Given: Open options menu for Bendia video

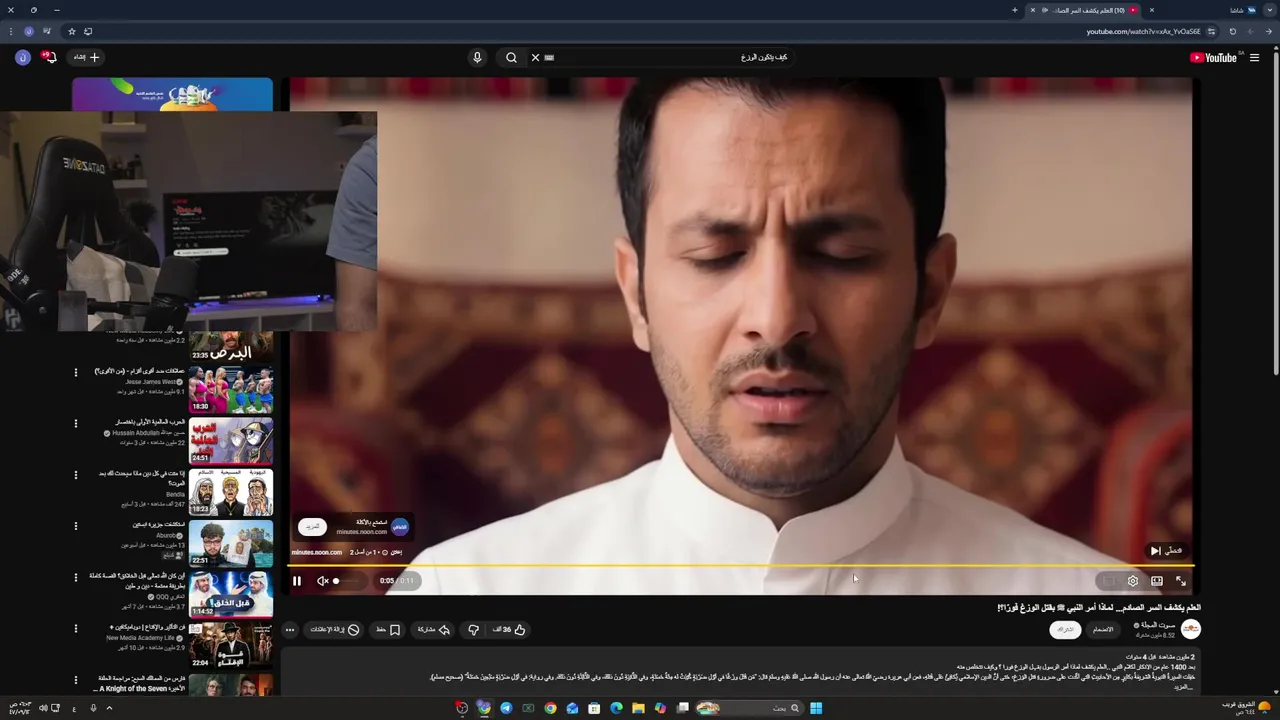Looking at the screenshot, I should [x=75, y=474].
